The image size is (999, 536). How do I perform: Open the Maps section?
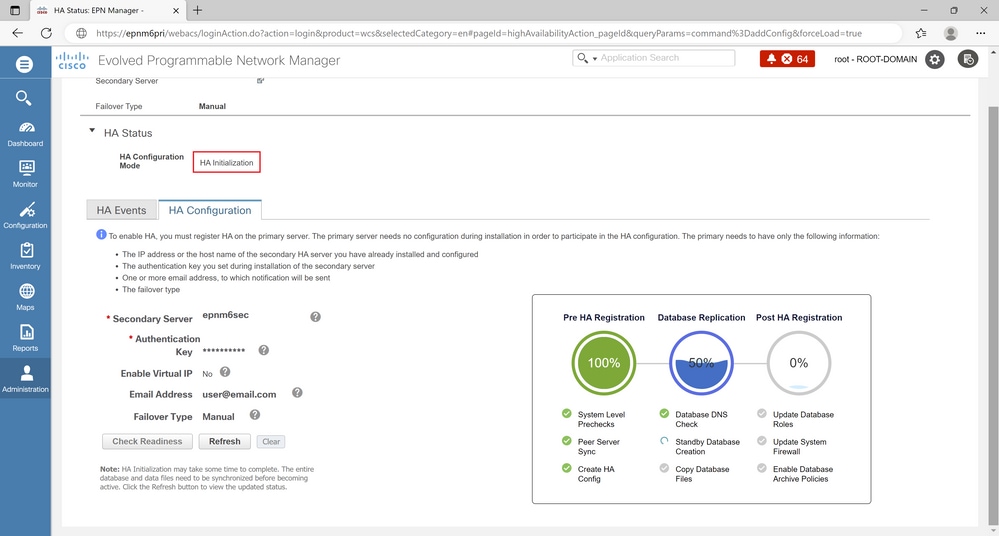click(x=25, y=297)
